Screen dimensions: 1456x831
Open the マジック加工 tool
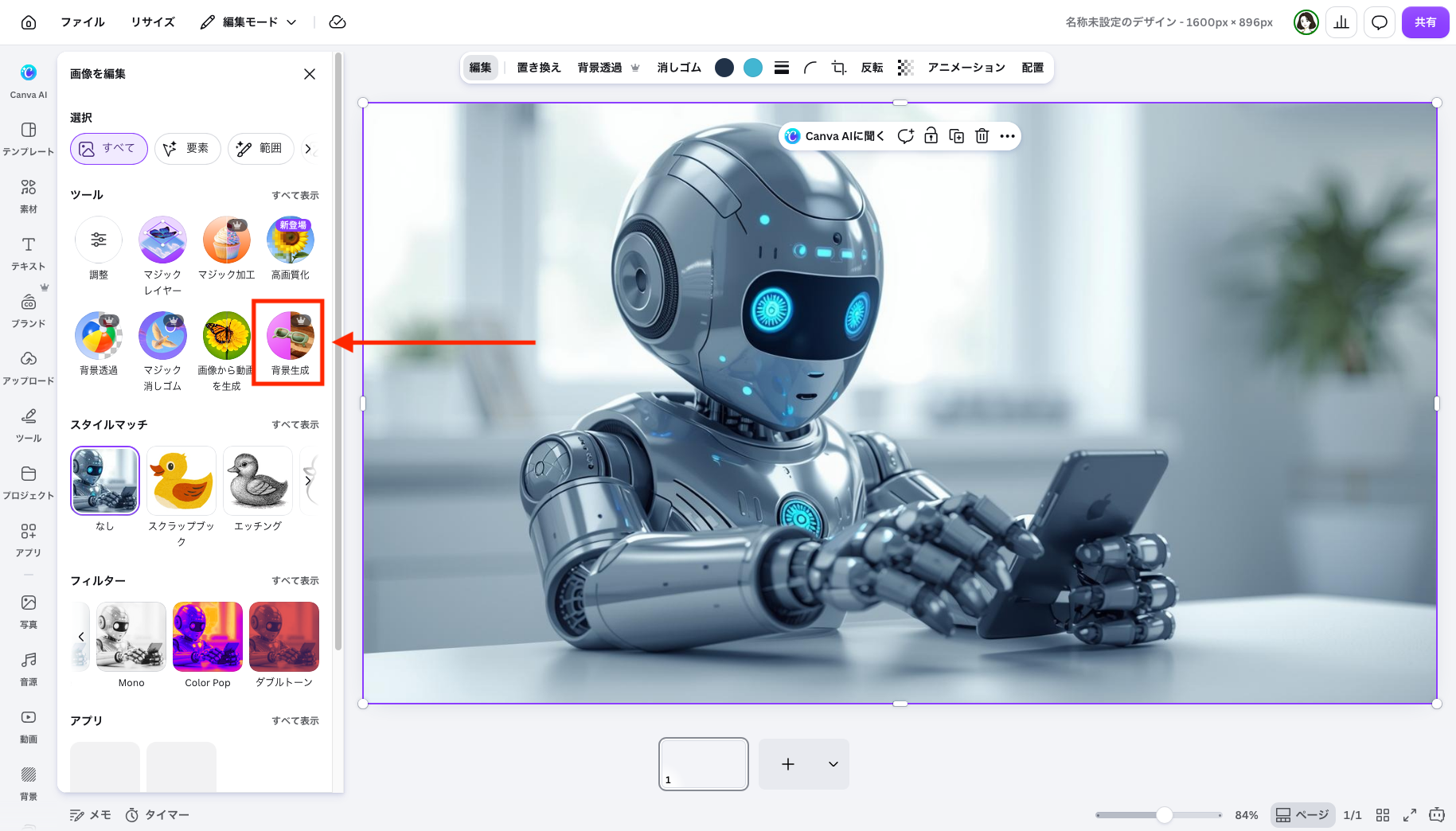pos(226,248)
